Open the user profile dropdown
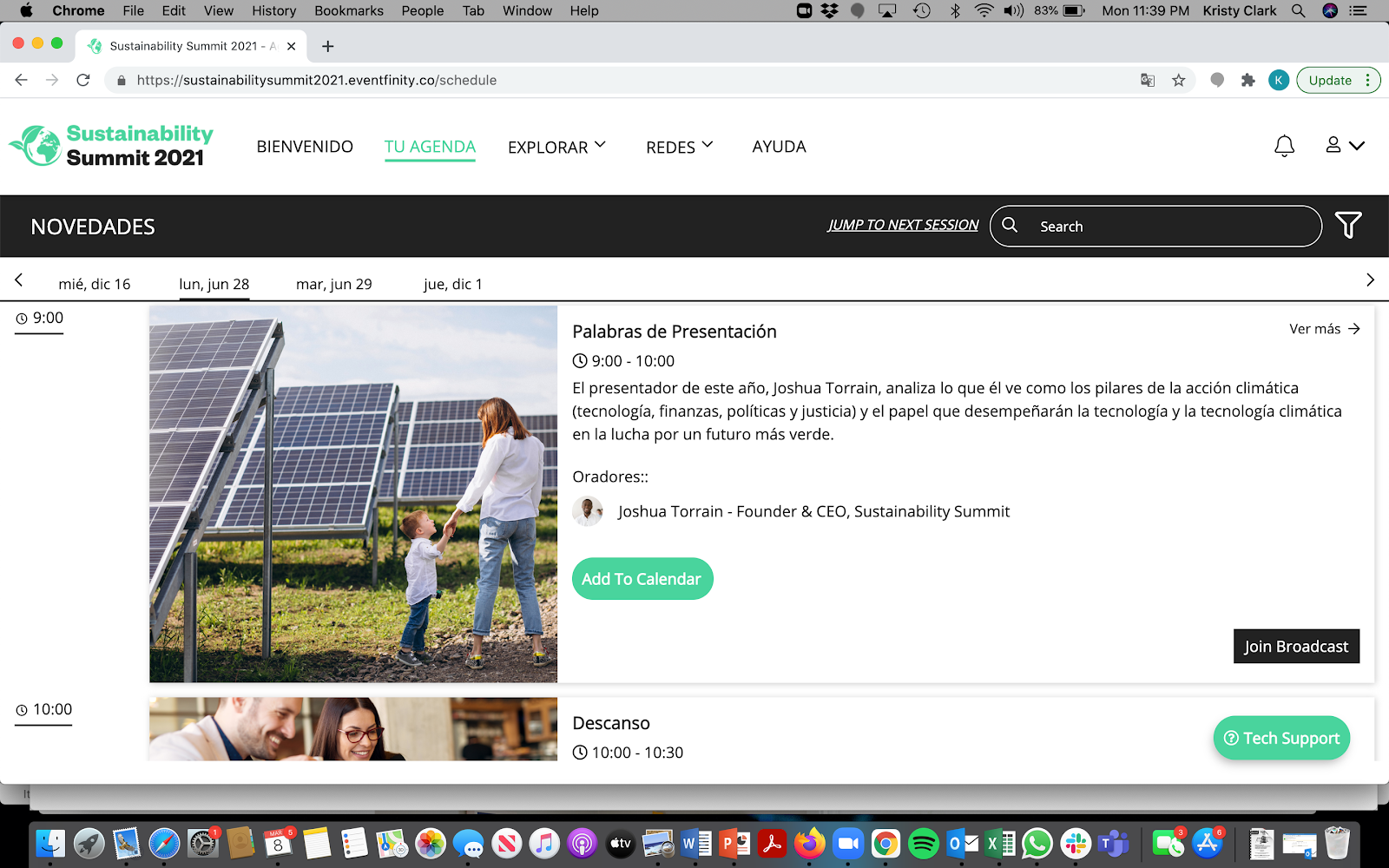 pyautogui.click(x=1344, y=146)
